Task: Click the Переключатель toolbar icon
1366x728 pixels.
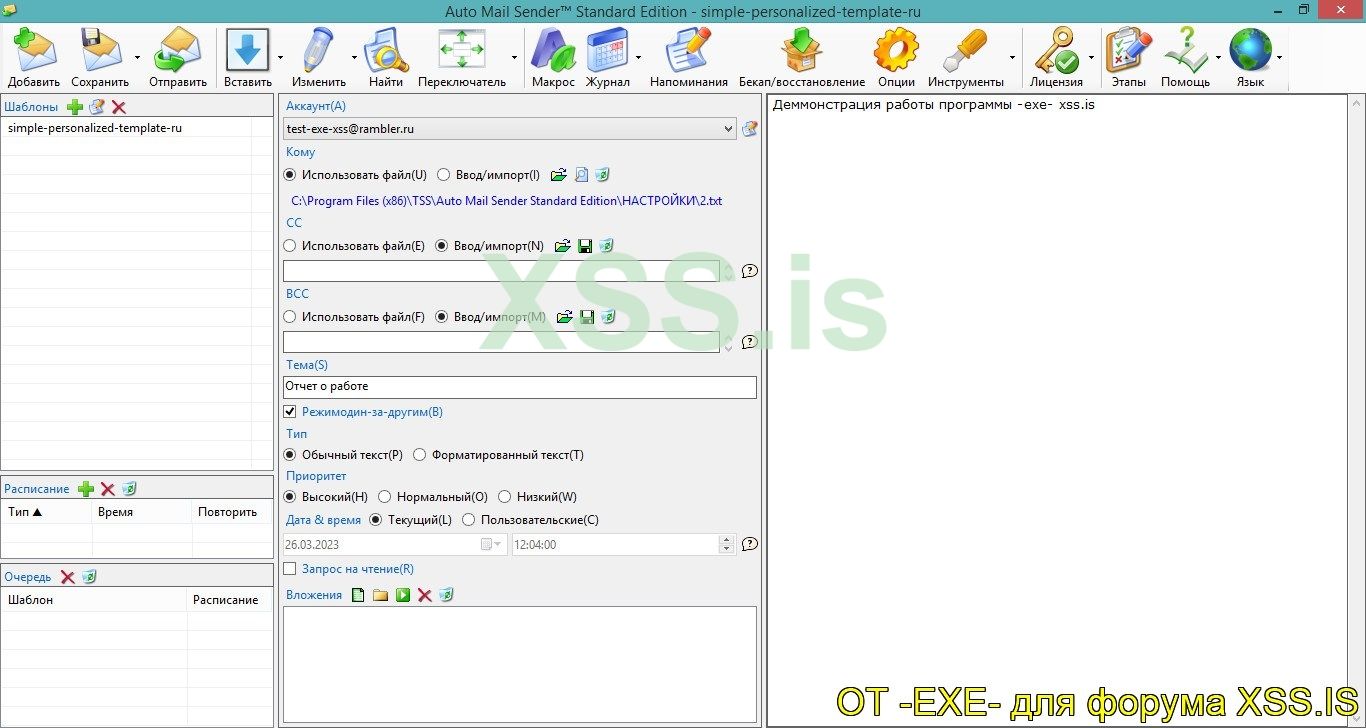Action: point(461,49)
